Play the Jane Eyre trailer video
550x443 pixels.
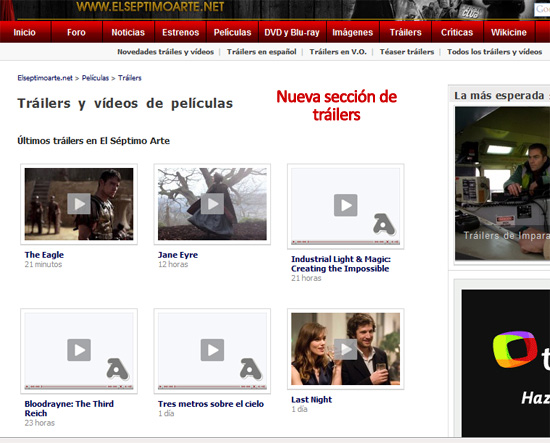point(212,203)
